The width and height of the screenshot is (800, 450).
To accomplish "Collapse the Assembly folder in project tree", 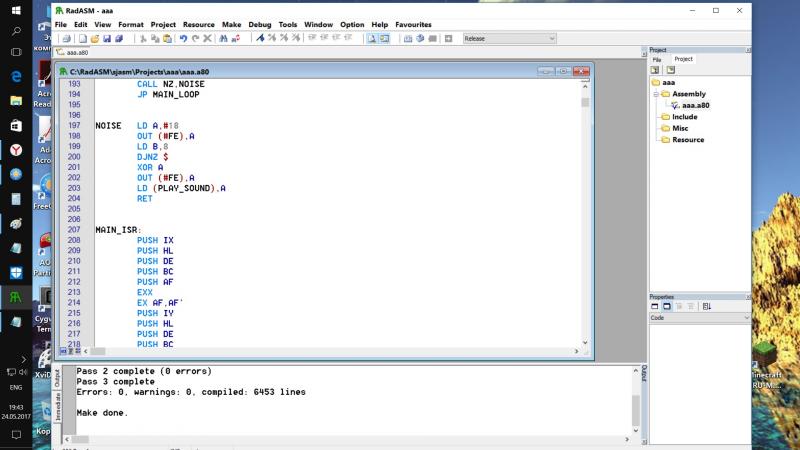I will [x=655, y=94].
